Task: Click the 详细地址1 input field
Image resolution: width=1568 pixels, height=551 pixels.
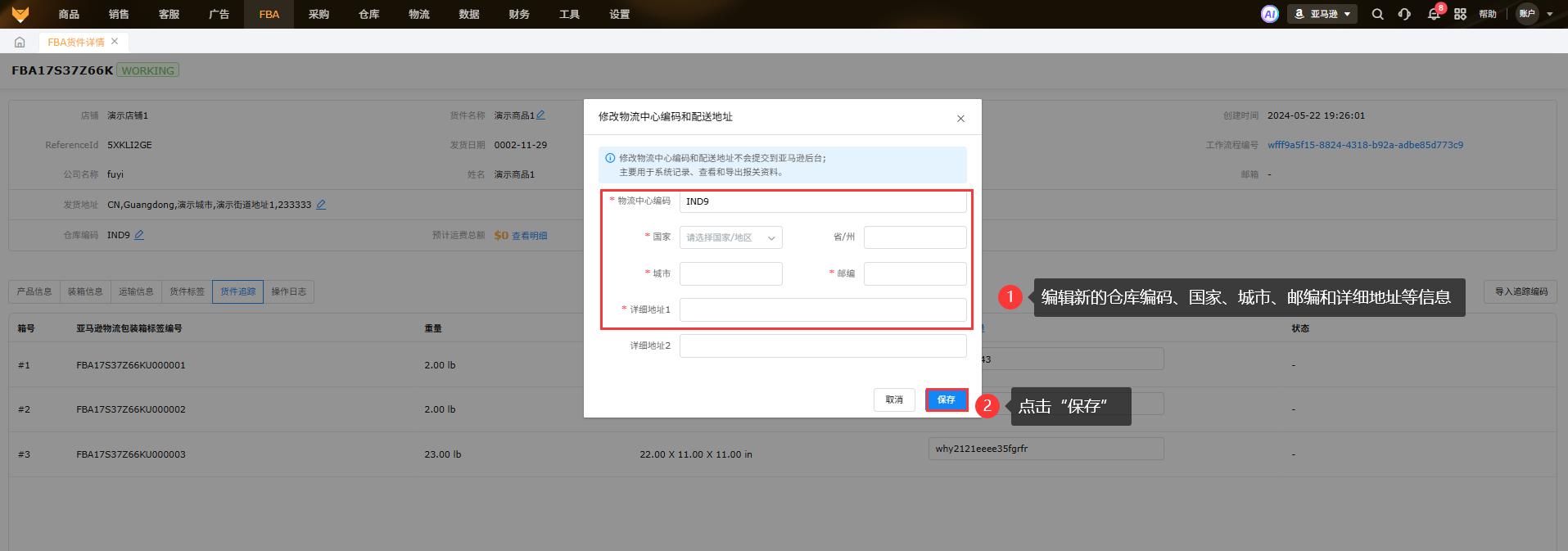Action: [x=822, y=309]
